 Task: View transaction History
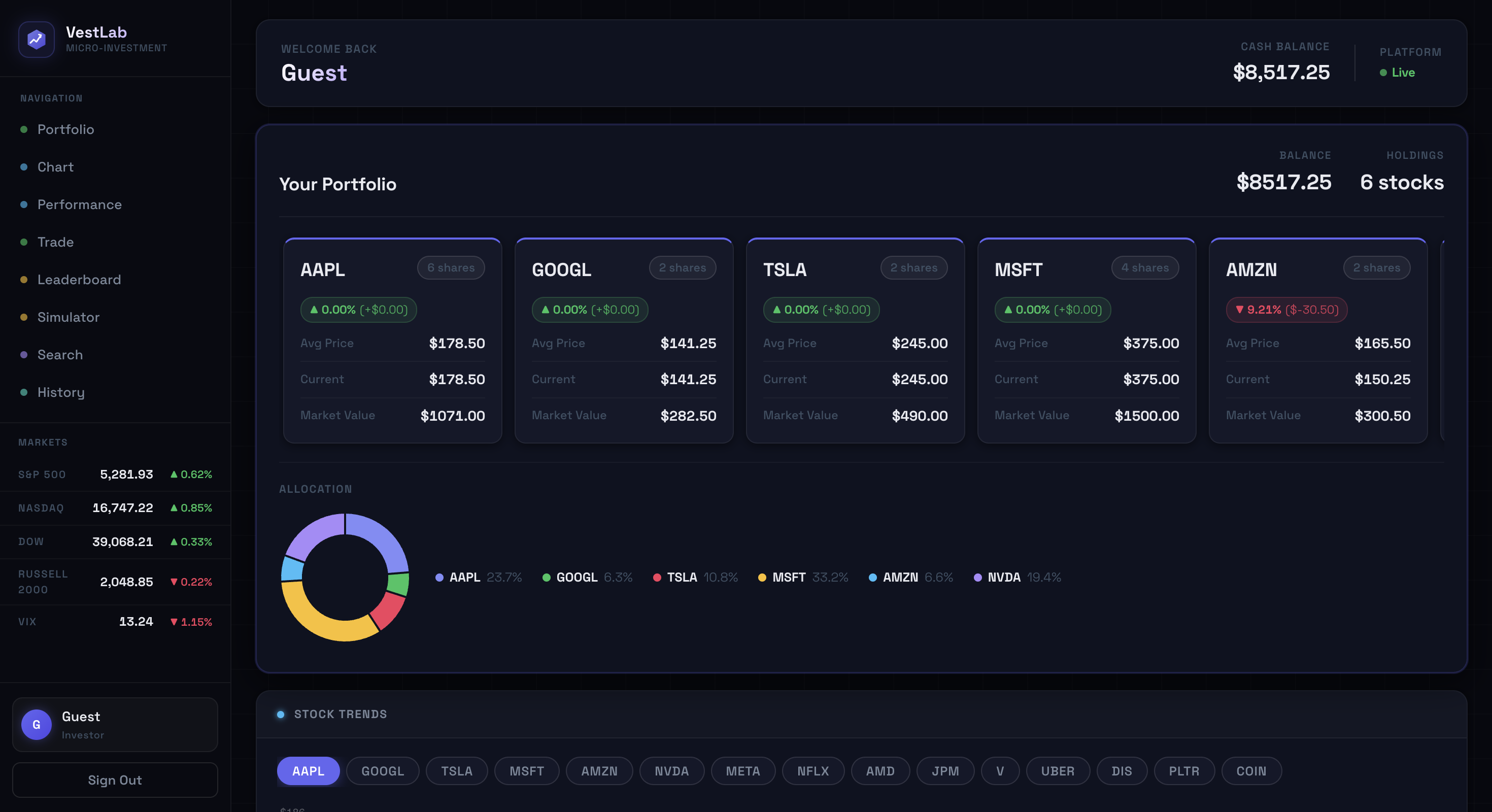click(115, 392)
